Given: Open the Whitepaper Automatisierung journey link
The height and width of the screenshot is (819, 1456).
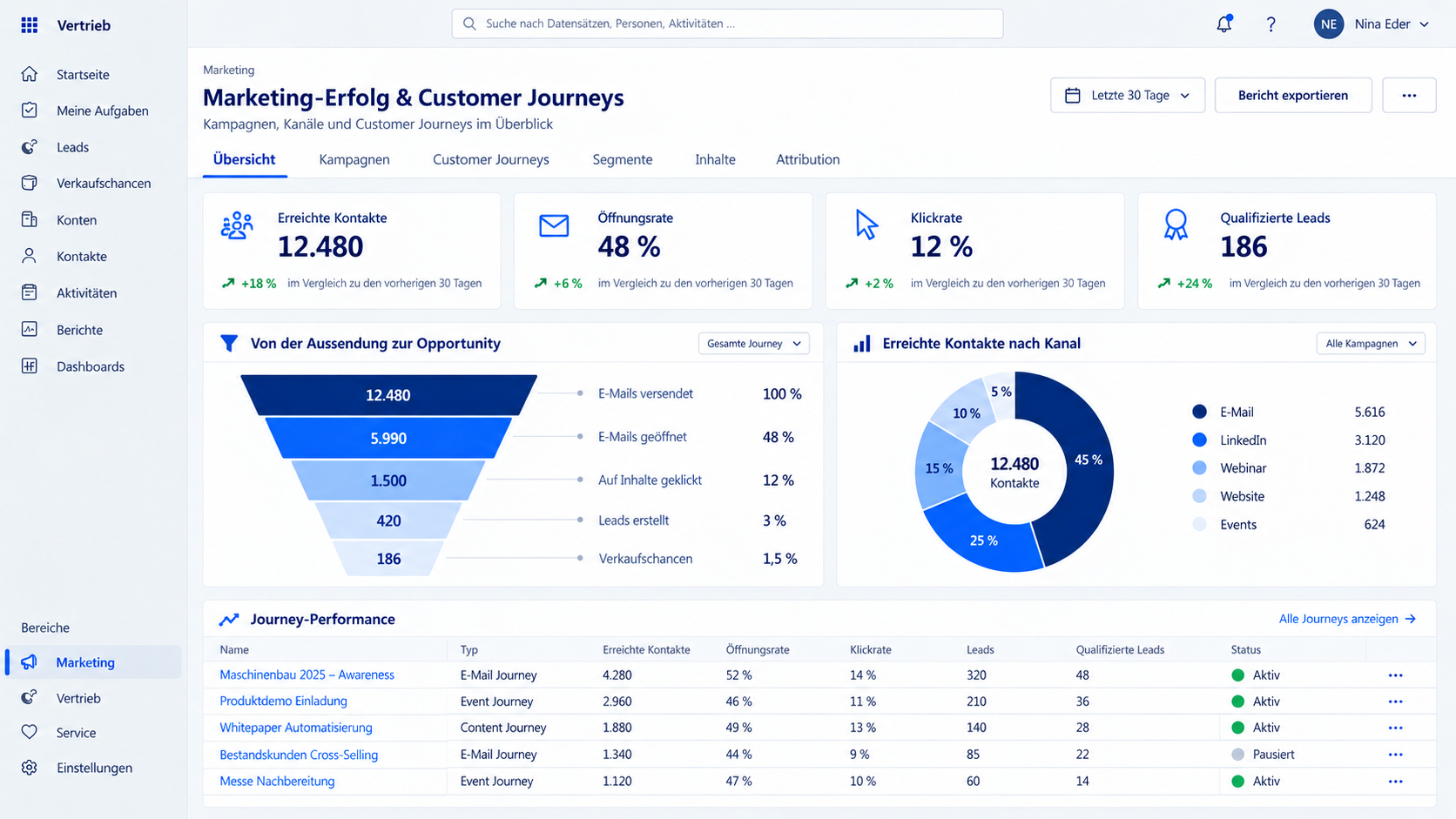Looking at the screenshot, I should click(296, 728).
